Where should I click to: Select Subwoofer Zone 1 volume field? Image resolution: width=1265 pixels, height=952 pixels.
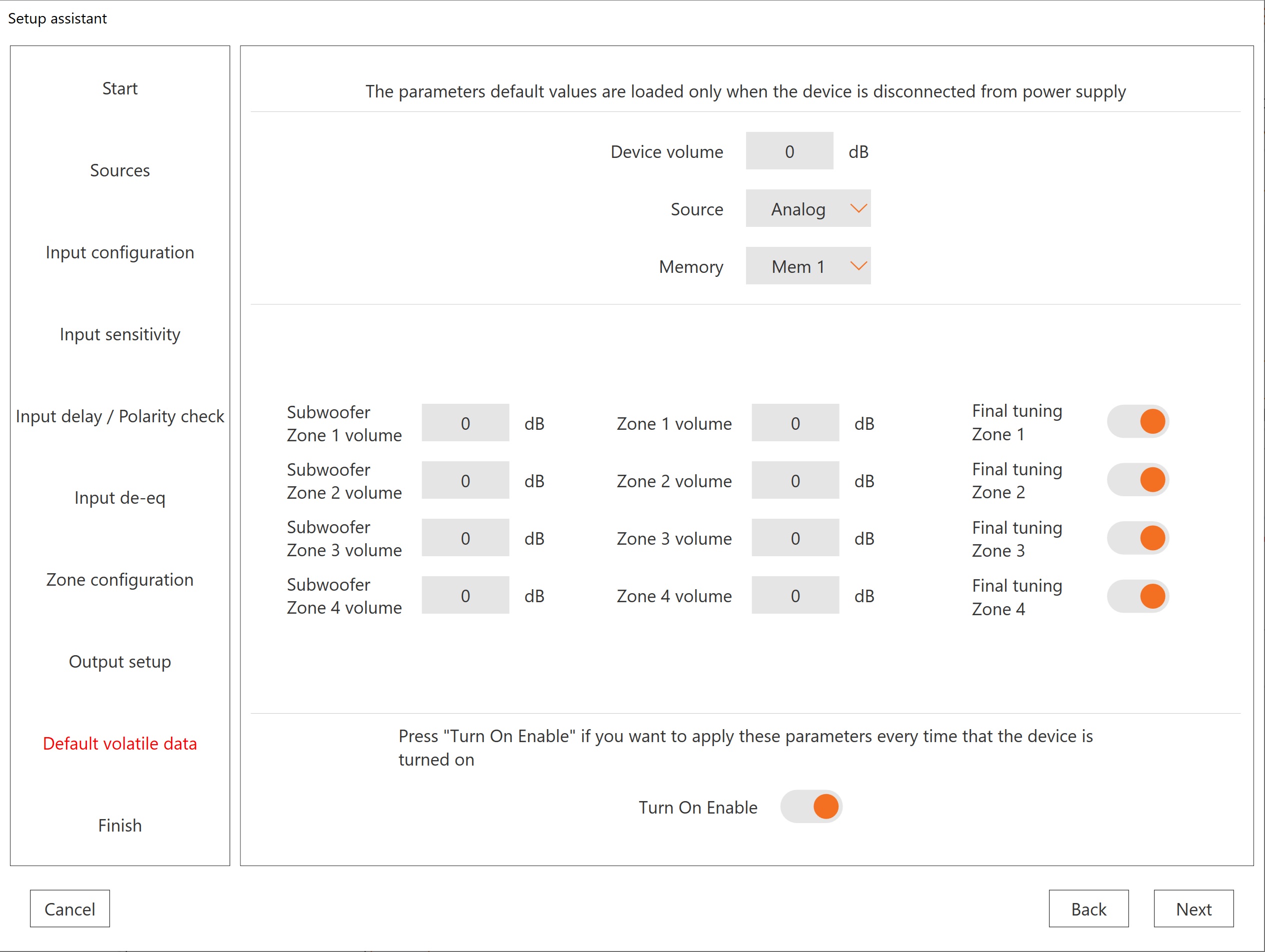(x=465, y=423)
